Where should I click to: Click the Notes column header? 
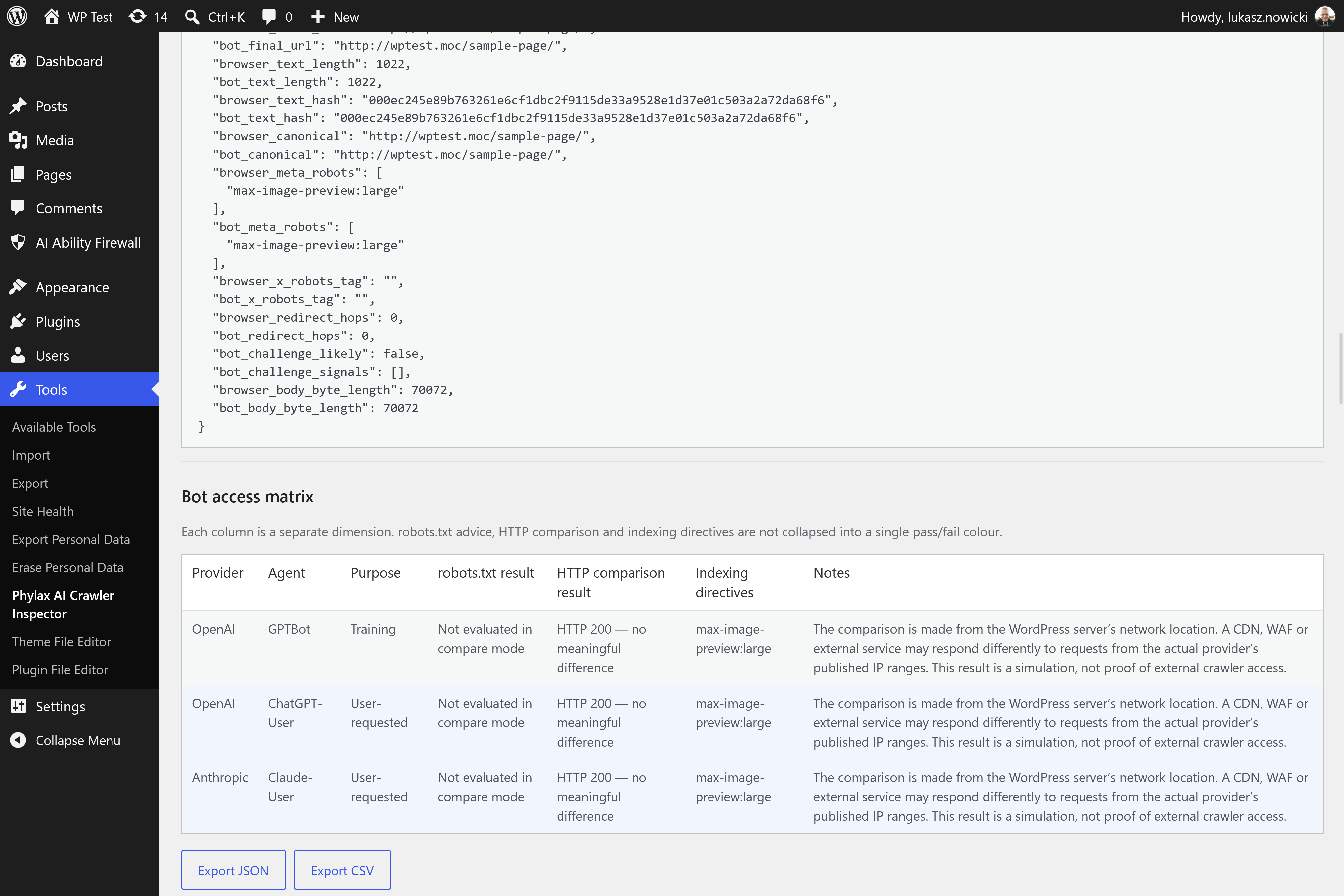click(x=831, y=572)
